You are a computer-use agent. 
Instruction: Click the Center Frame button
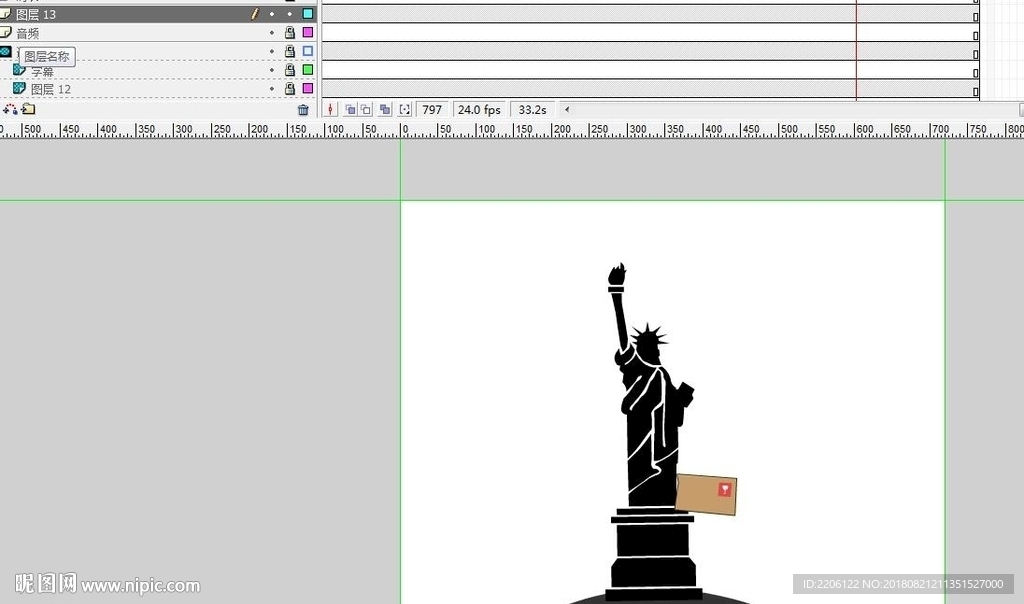(x=330, y=110)
